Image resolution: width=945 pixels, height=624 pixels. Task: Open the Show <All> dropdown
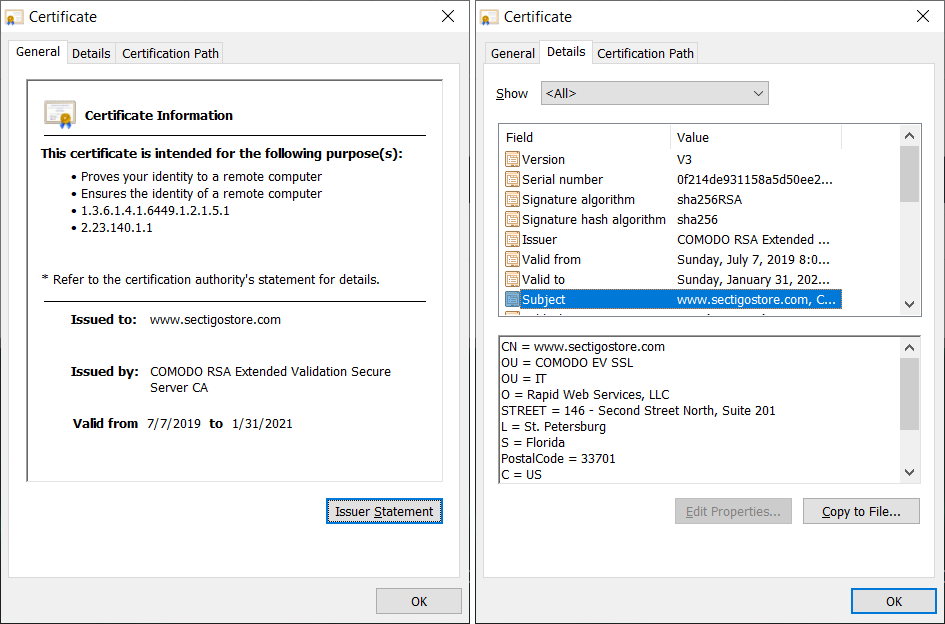[655, 93]
